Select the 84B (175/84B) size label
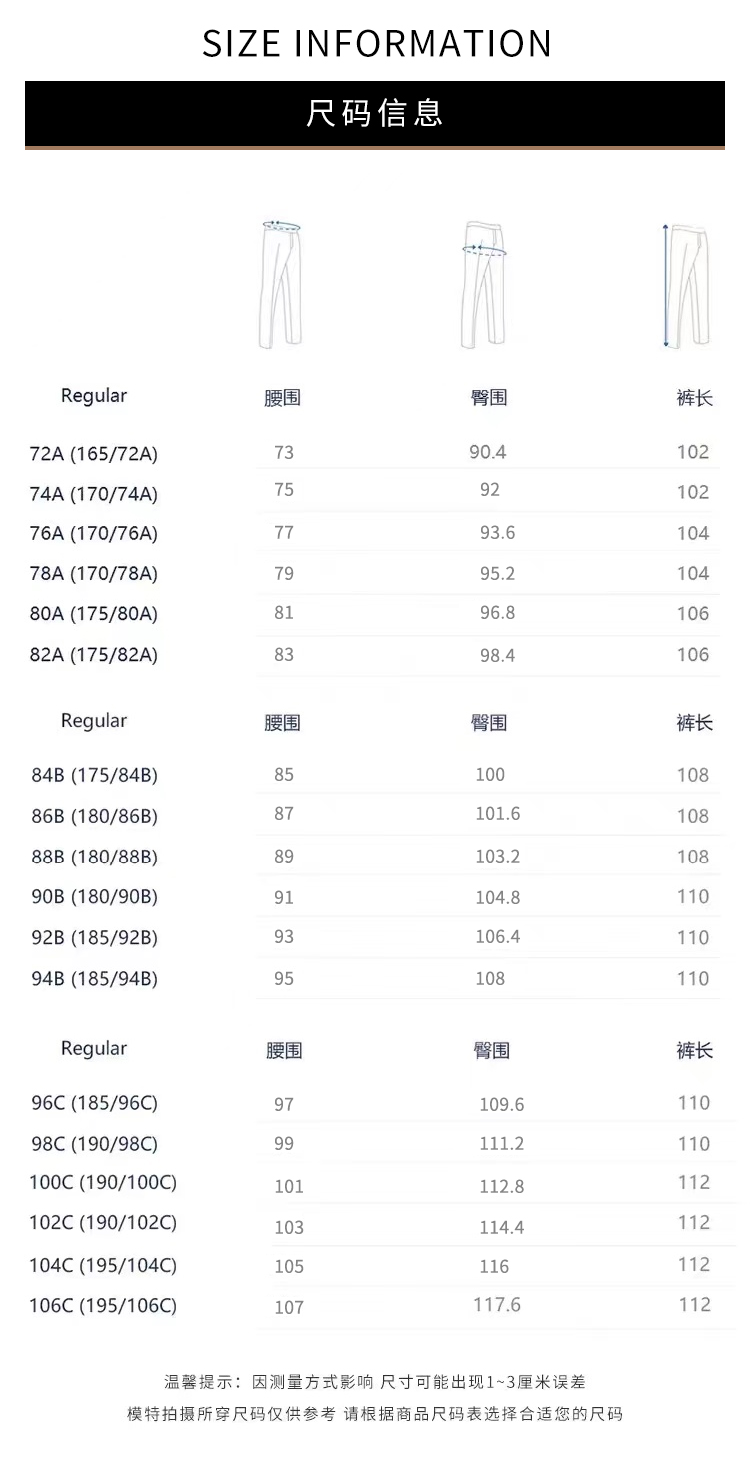Image resolution: width=750 pixels, height=1474 pixels. tap(95, 776)
